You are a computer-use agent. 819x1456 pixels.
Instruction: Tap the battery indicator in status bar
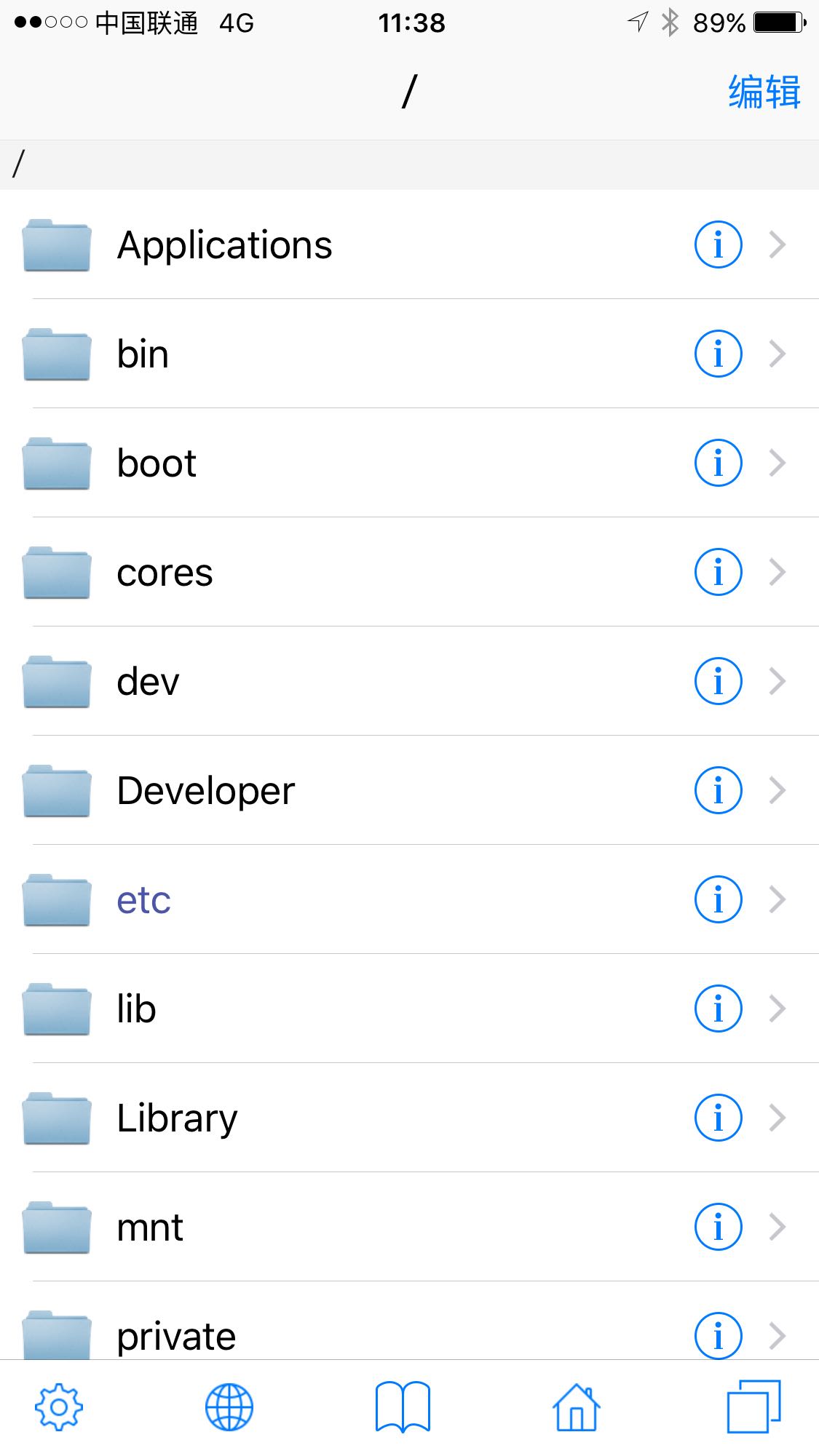tap(780, 23)
